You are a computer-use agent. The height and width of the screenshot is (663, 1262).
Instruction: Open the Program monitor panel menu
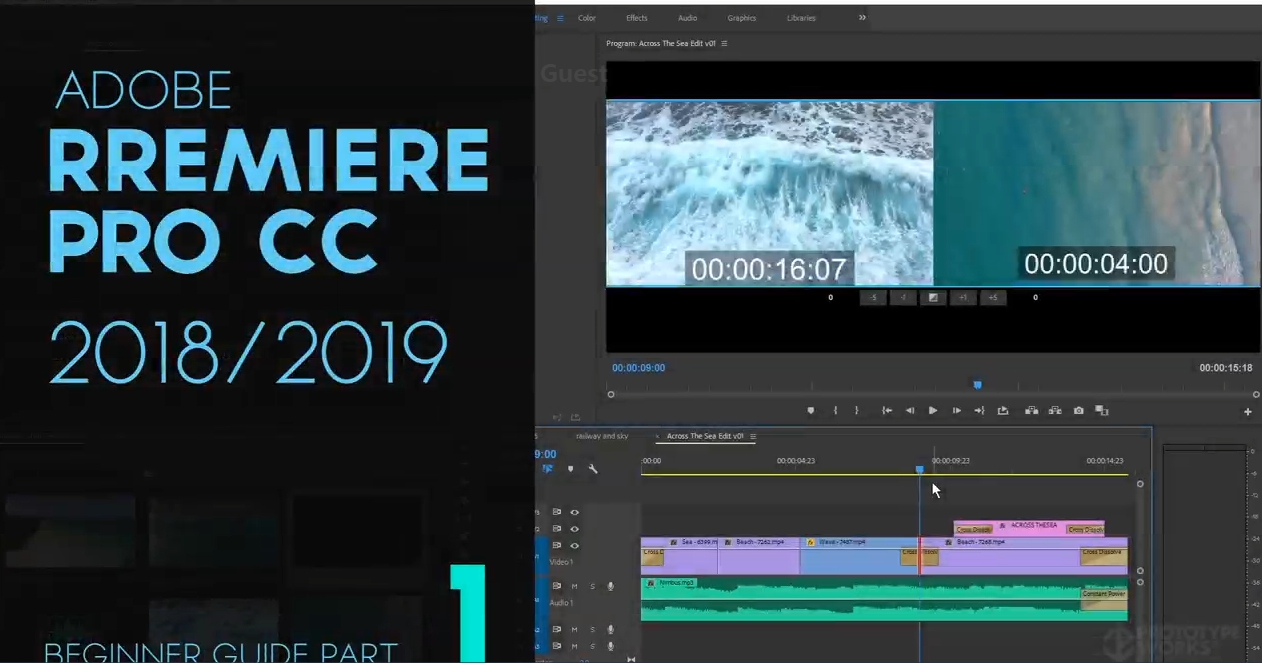click(x=724, y=44)
